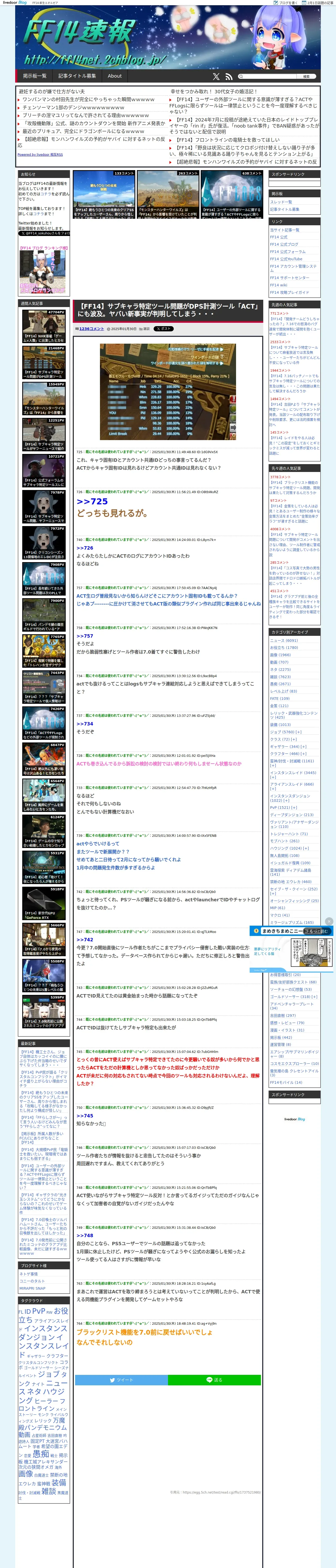Close the floating まめきちまめこ ad with X
Viewport: 336px width, 1568px height.
[x=329, y=921]
